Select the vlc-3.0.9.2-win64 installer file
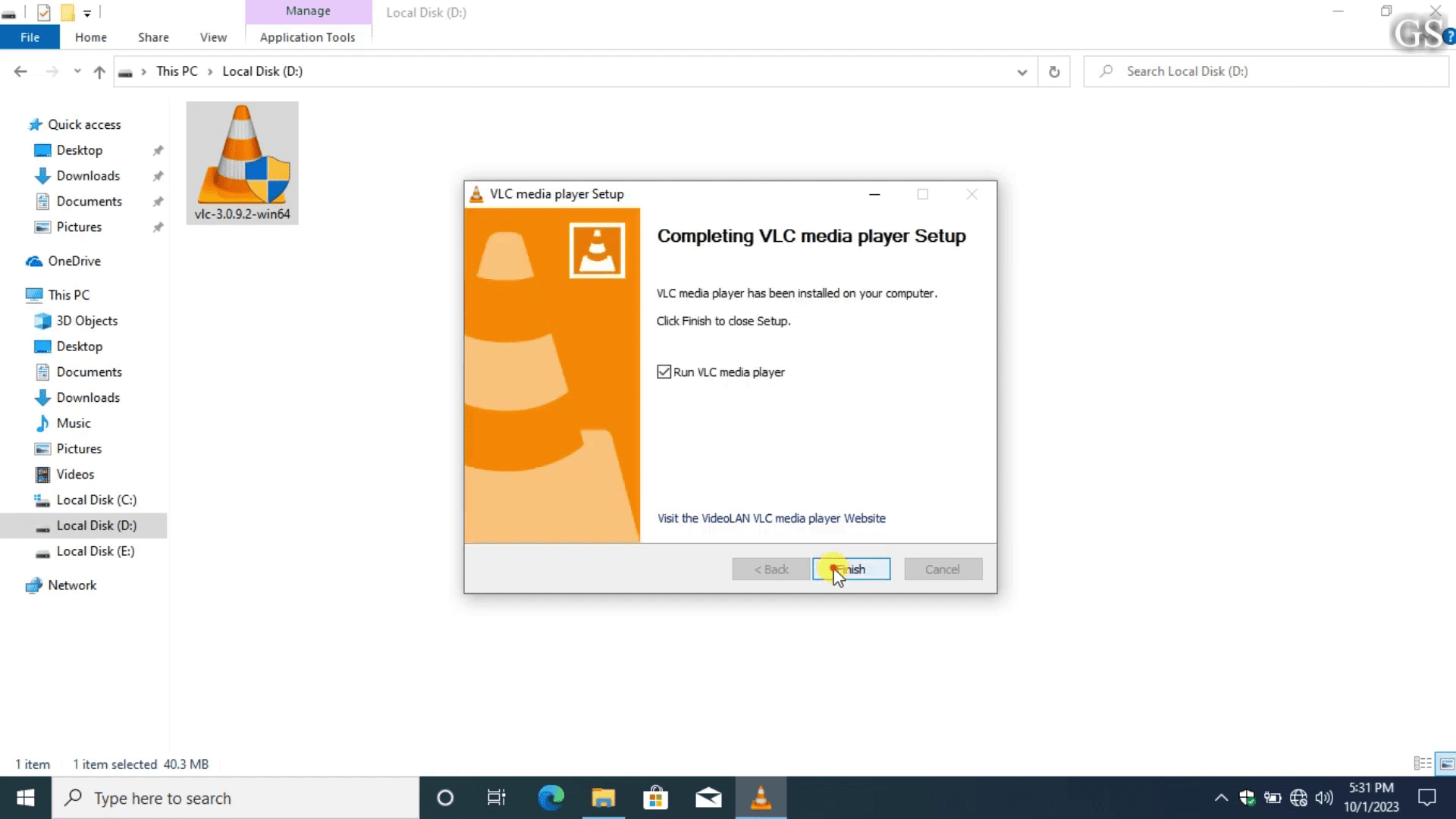The height and width of the screenshot is (819, 1456). pyautogui.click(x=242, y=163)
